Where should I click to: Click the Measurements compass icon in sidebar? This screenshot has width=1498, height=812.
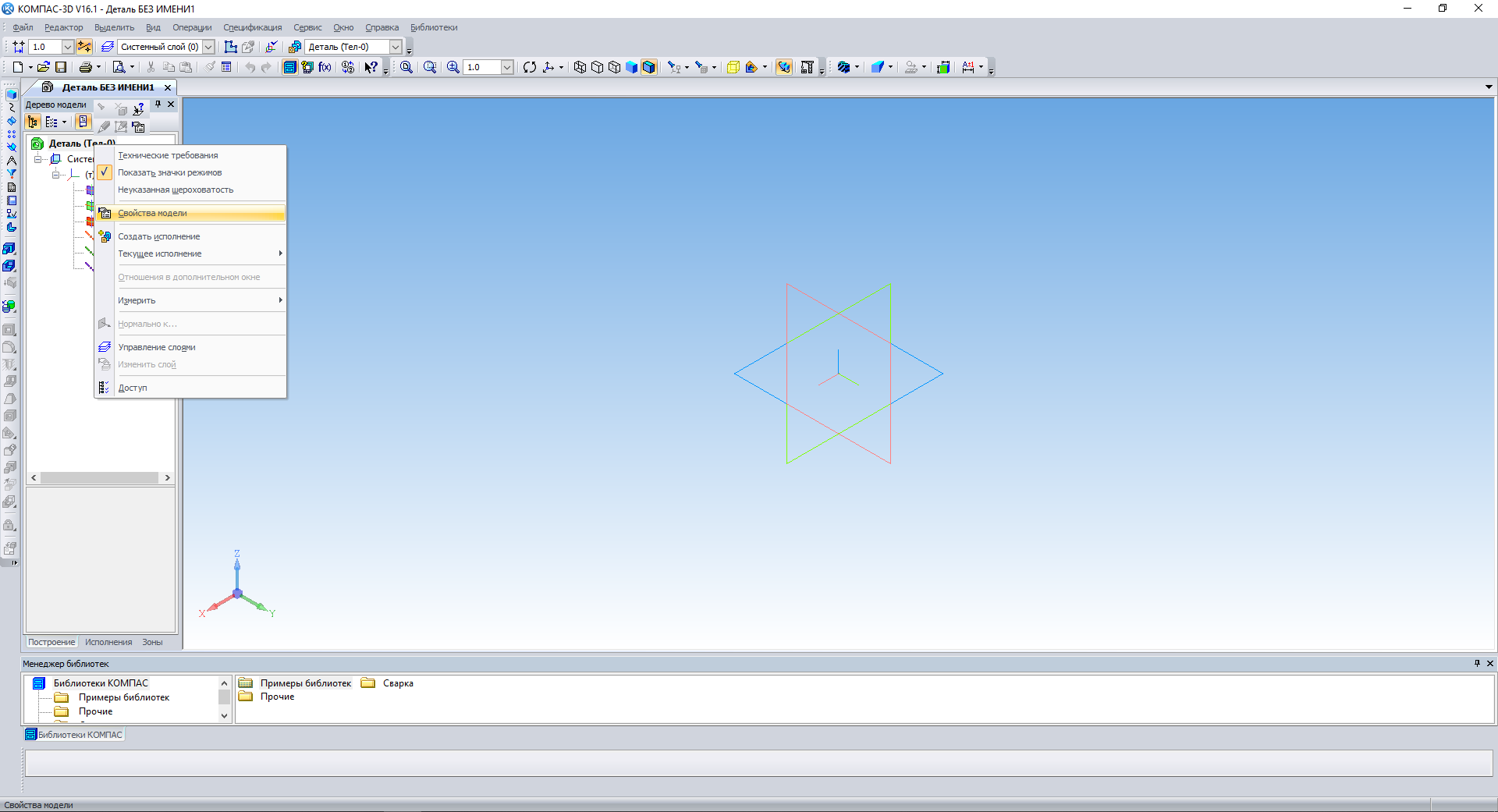click(x=11, y=161)
